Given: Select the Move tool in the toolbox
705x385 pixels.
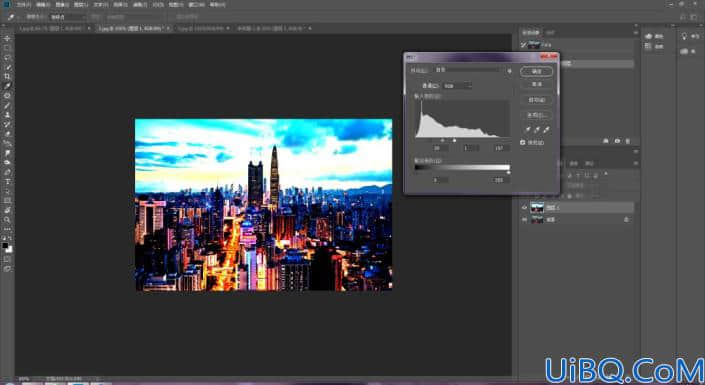Looking at the screenshot, I should point(7,38).
